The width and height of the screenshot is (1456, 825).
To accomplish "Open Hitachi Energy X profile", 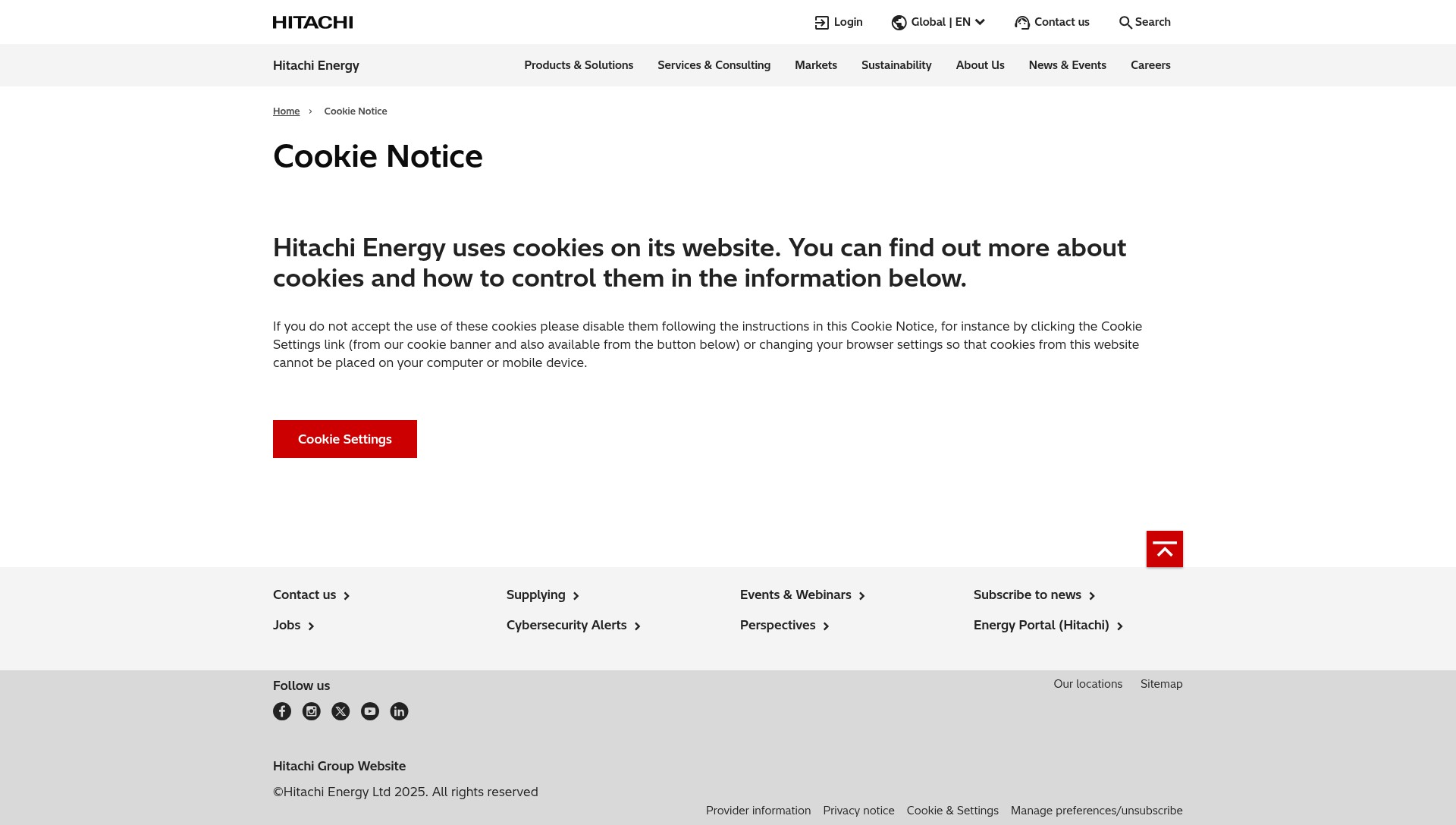I will (x=340, y=711).
